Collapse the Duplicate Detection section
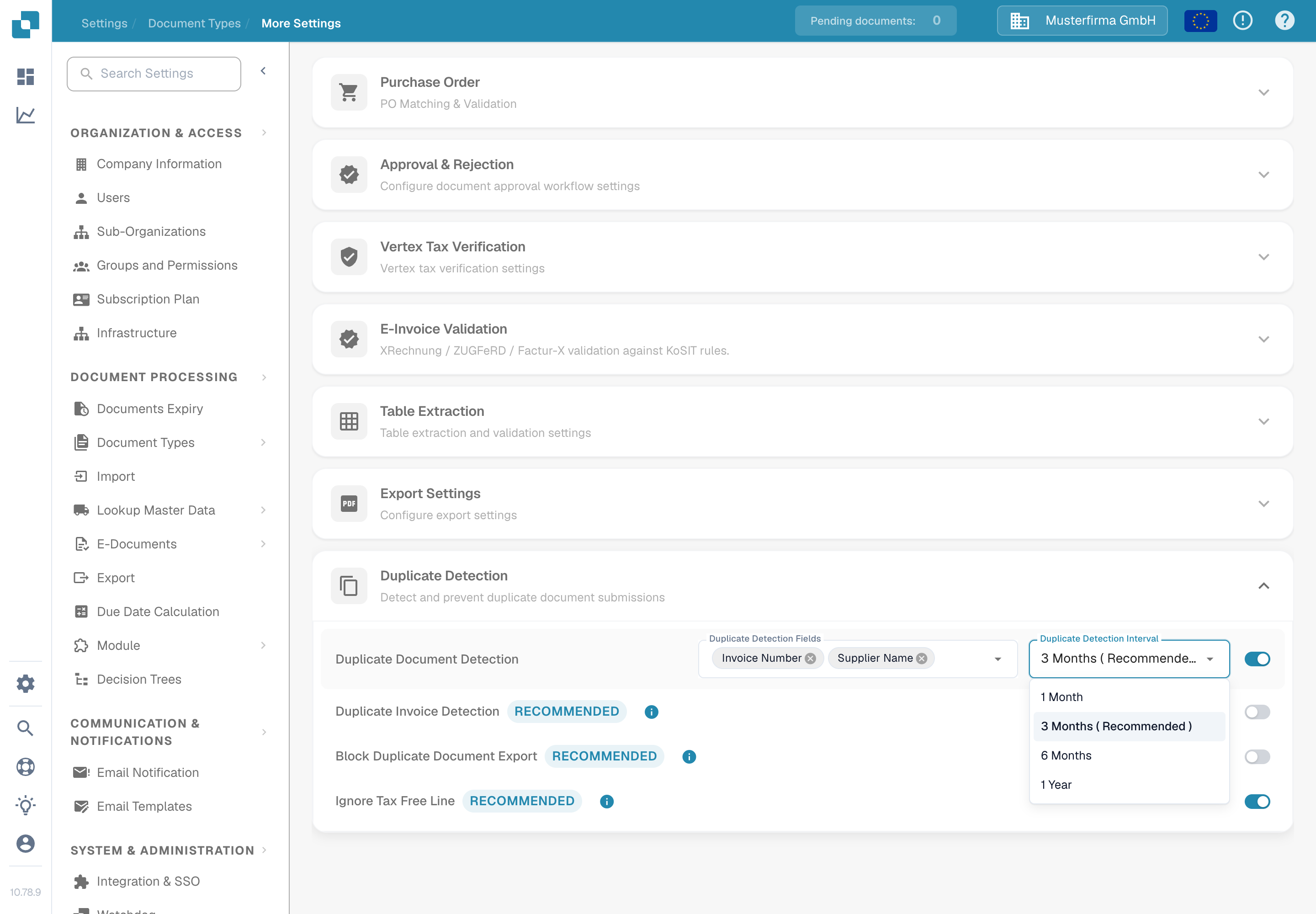This screenshot has width=1316, height=914. [1263, 586]
